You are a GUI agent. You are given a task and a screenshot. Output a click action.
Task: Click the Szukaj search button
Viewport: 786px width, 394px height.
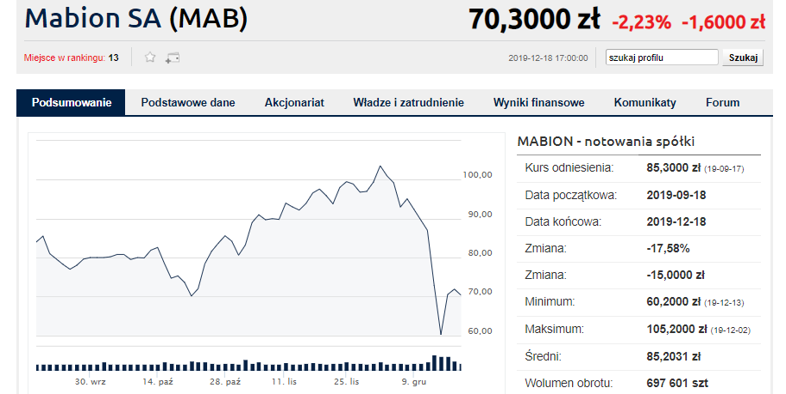coord(743,58)
